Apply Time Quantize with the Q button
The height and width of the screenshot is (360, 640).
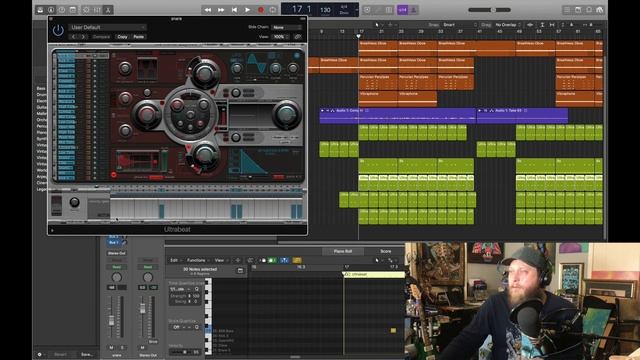click(197, 289)
